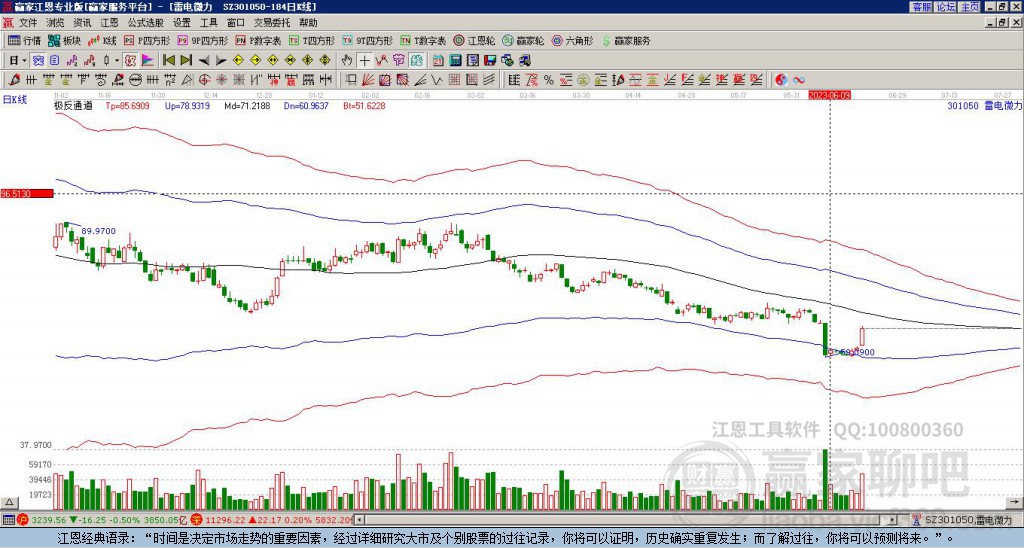This screenshot has height=548, width=1024.
Task: Jump to last bar with green skip-forward icon
Action: 186,61
